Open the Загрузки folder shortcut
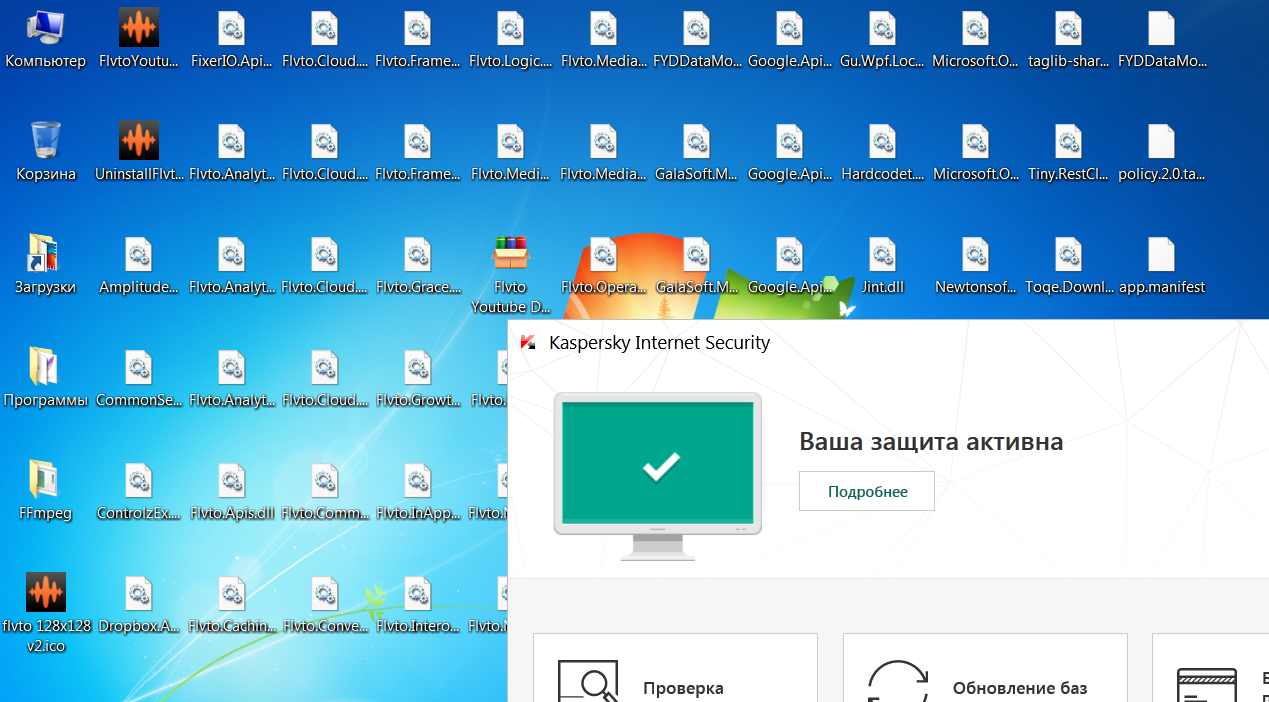Viewport: 1269px width, 702px height. [46, 266]
